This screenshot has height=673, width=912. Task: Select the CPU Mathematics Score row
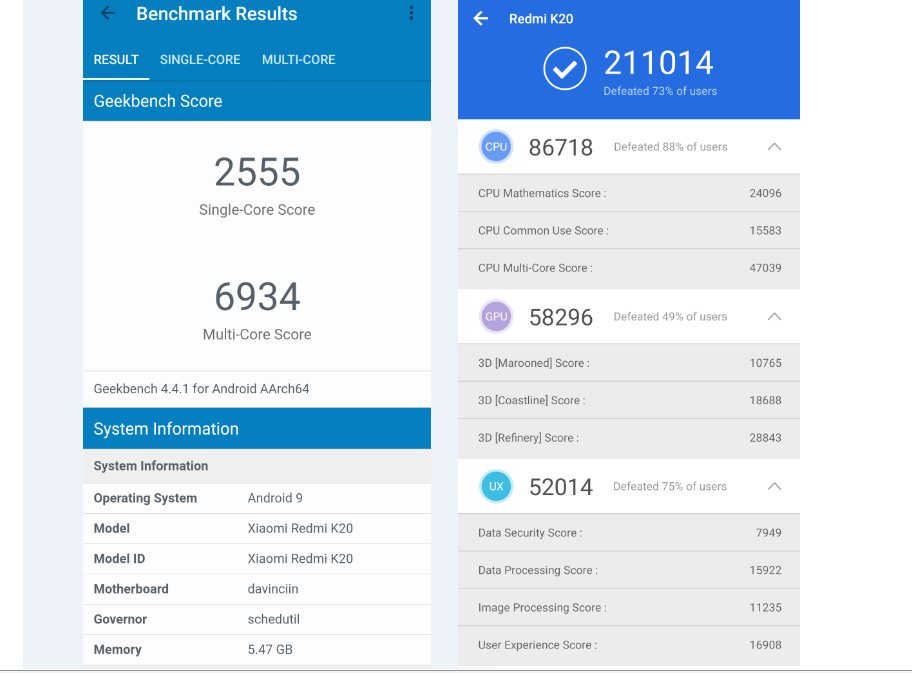pyautogui.click(x=629, y=193)
